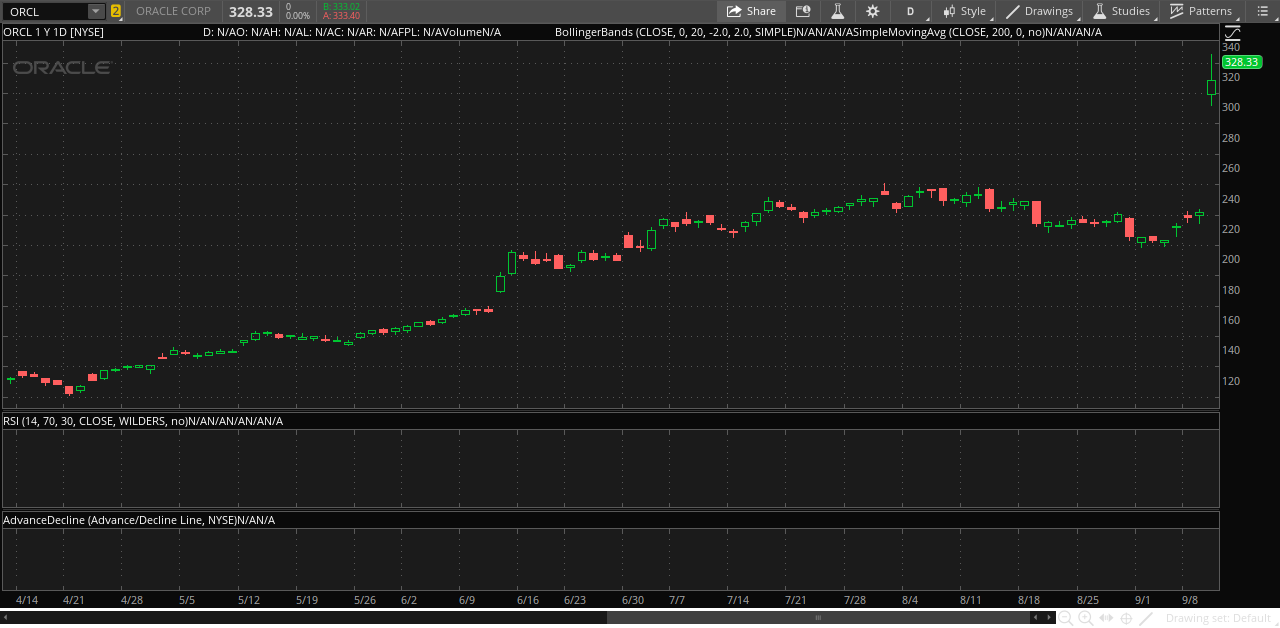Click the green 328.33 price bubble on the axis
1280x628 pixels.
click(x=1240, y=62)
